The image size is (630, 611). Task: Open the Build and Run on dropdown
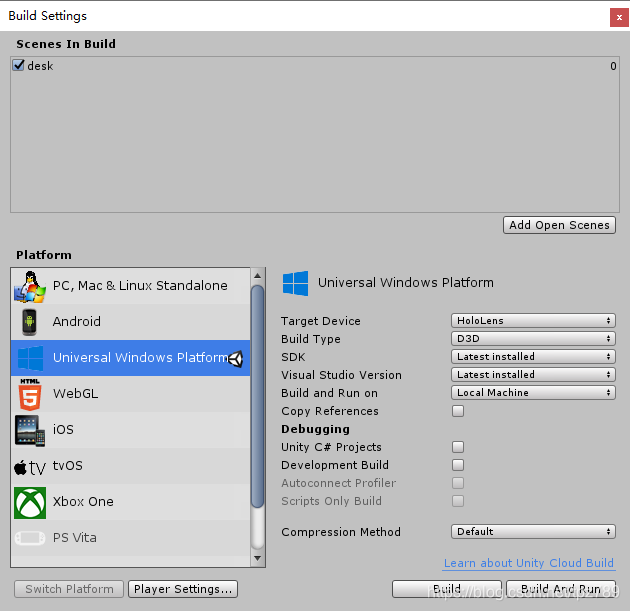click(x=533, y=392)
